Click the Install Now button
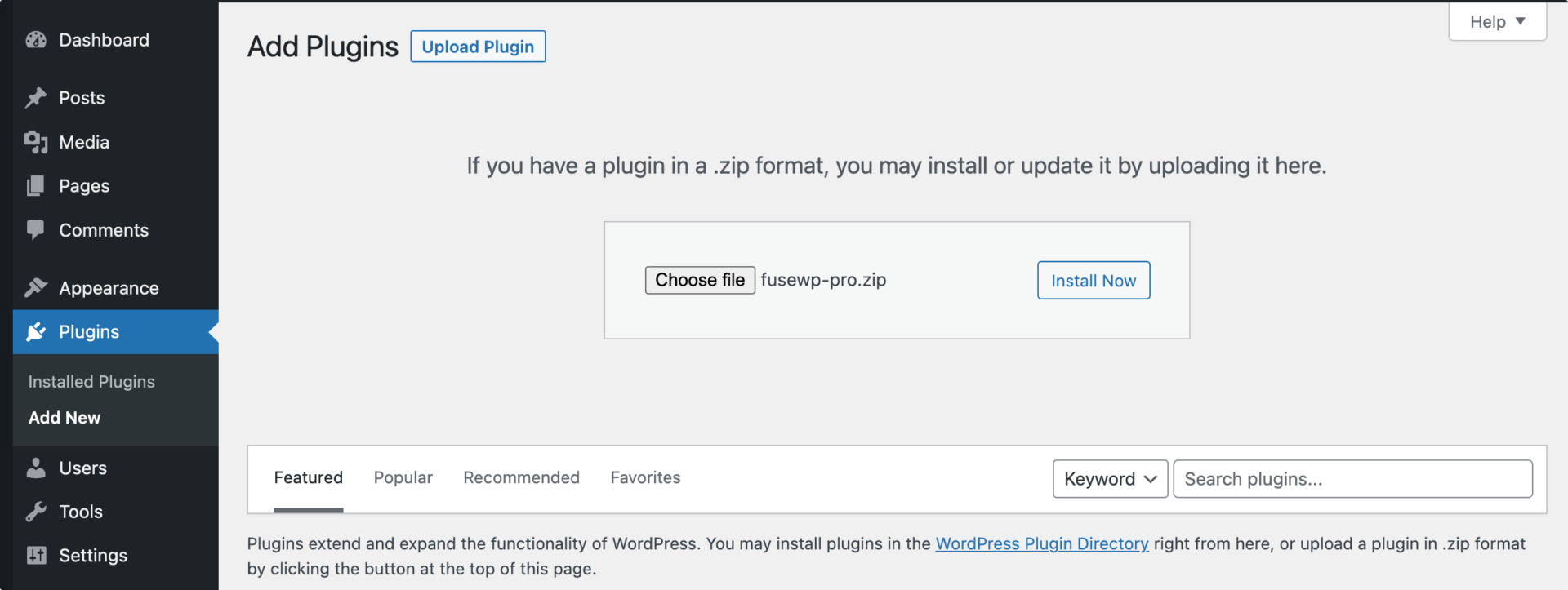 (1094, 281)
